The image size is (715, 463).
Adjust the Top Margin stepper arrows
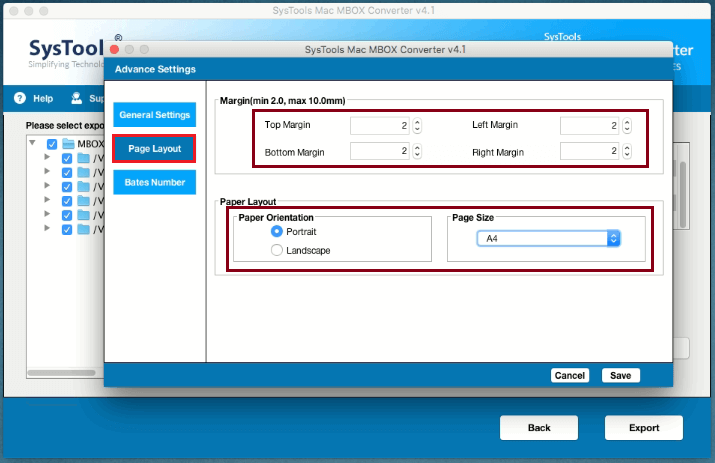(x=417, y=125)
